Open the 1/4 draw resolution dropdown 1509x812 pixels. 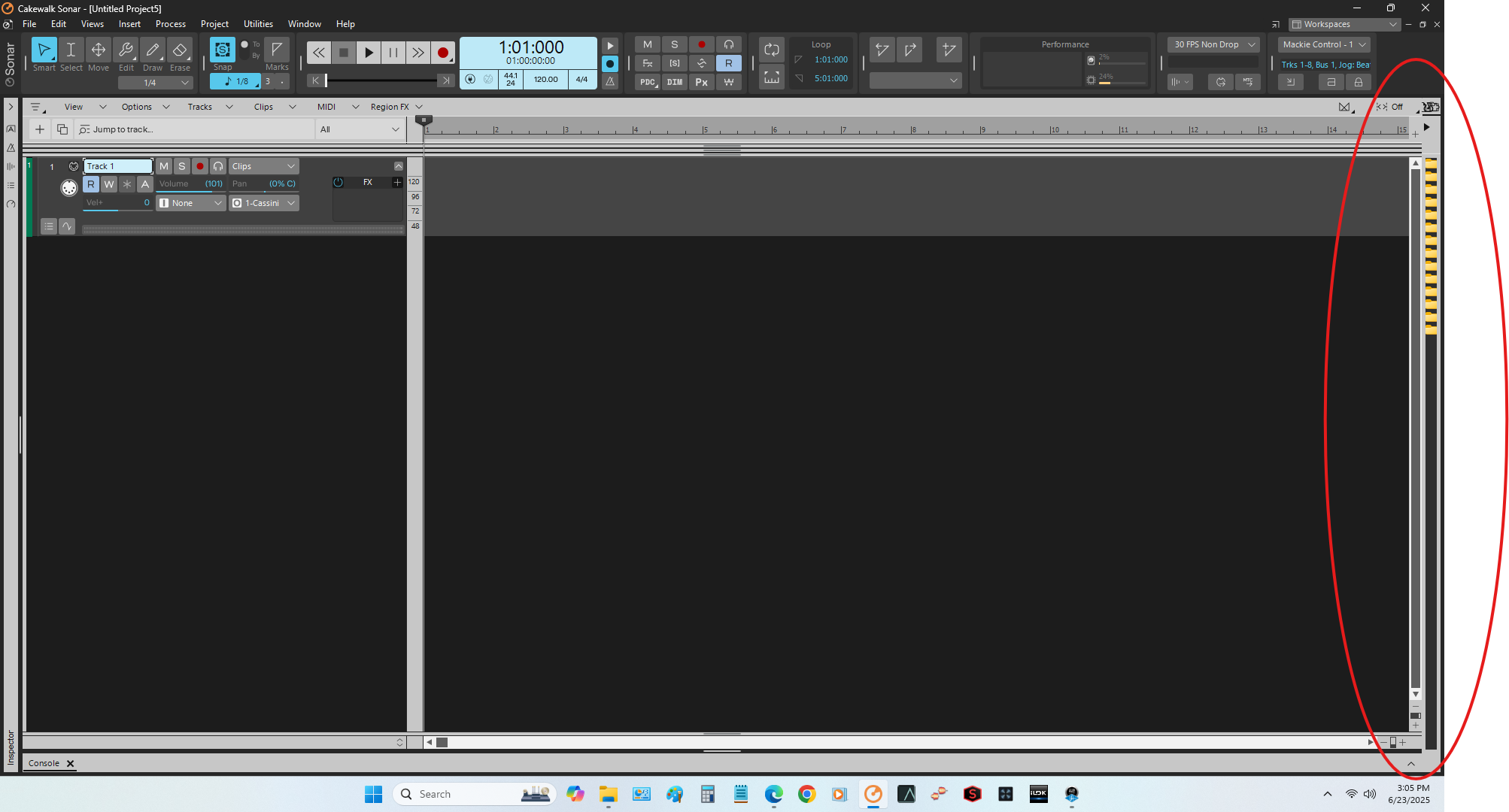pos(155,83)
